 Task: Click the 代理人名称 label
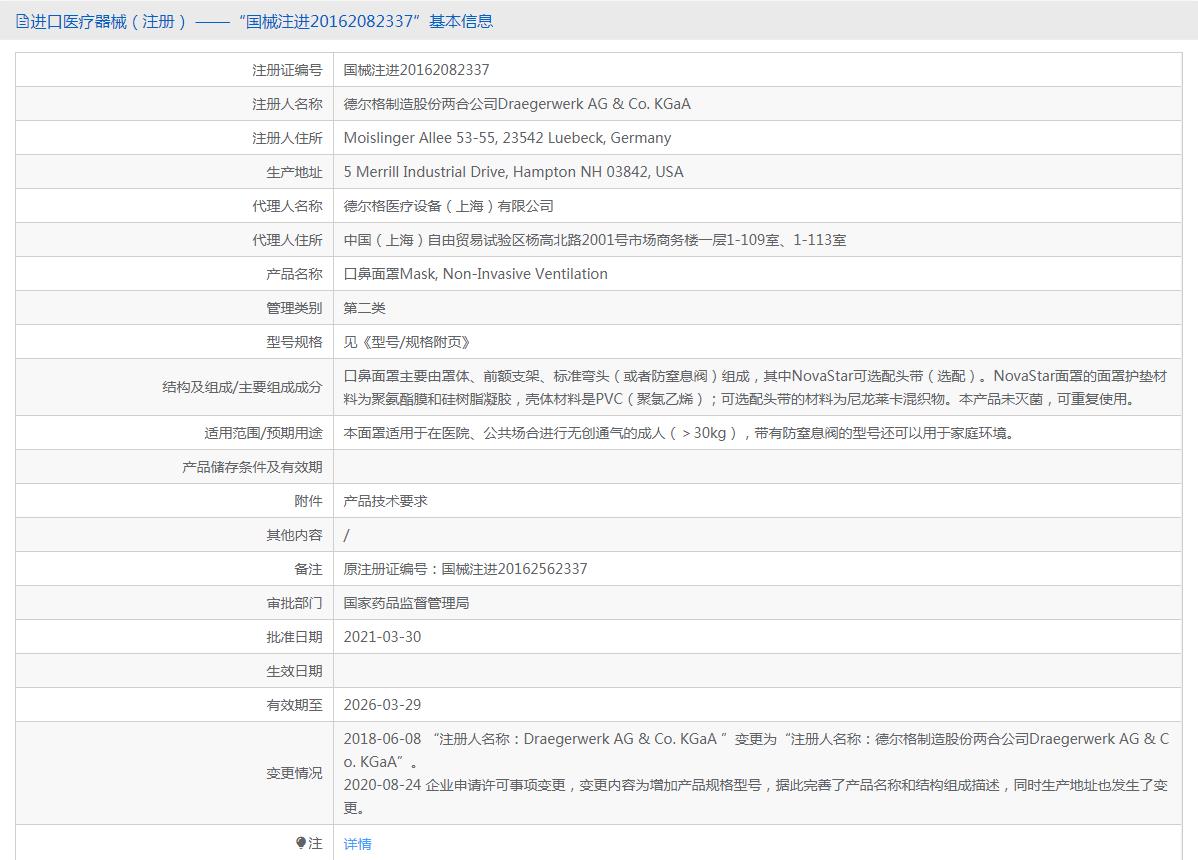click(287, 205)
